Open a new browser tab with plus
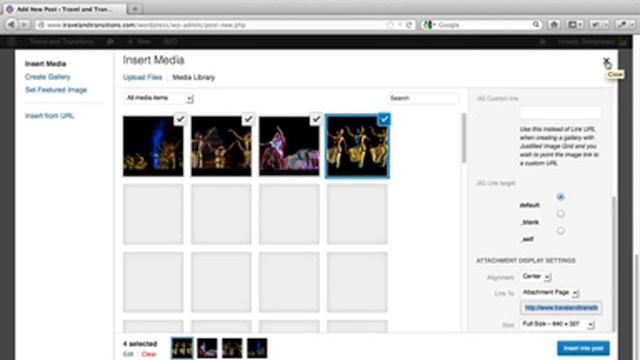640x360 pixels. 135,9
